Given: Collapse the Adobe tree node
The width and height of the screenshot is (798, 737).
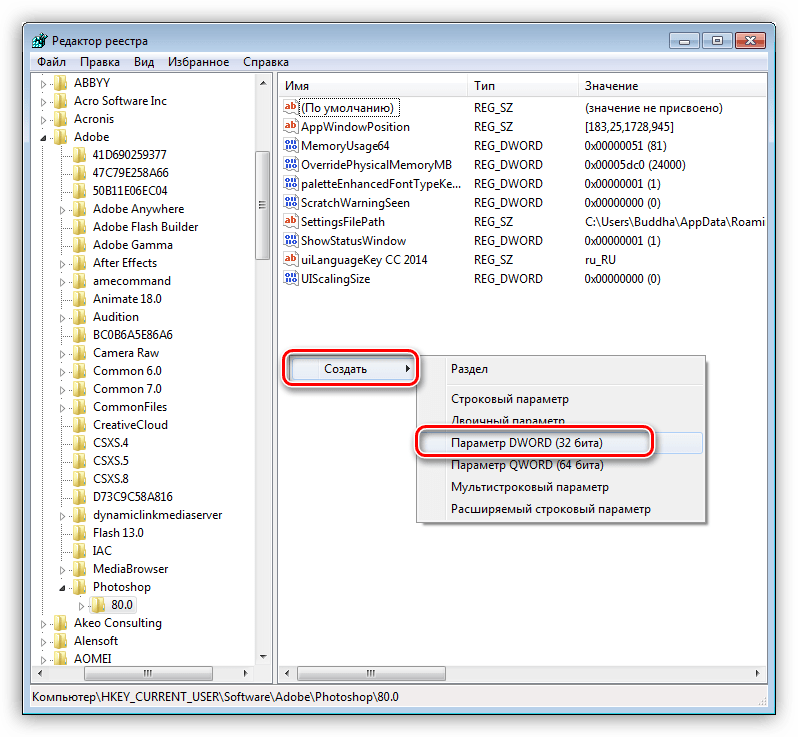Looking at the screenshot, I should [43, 137].
